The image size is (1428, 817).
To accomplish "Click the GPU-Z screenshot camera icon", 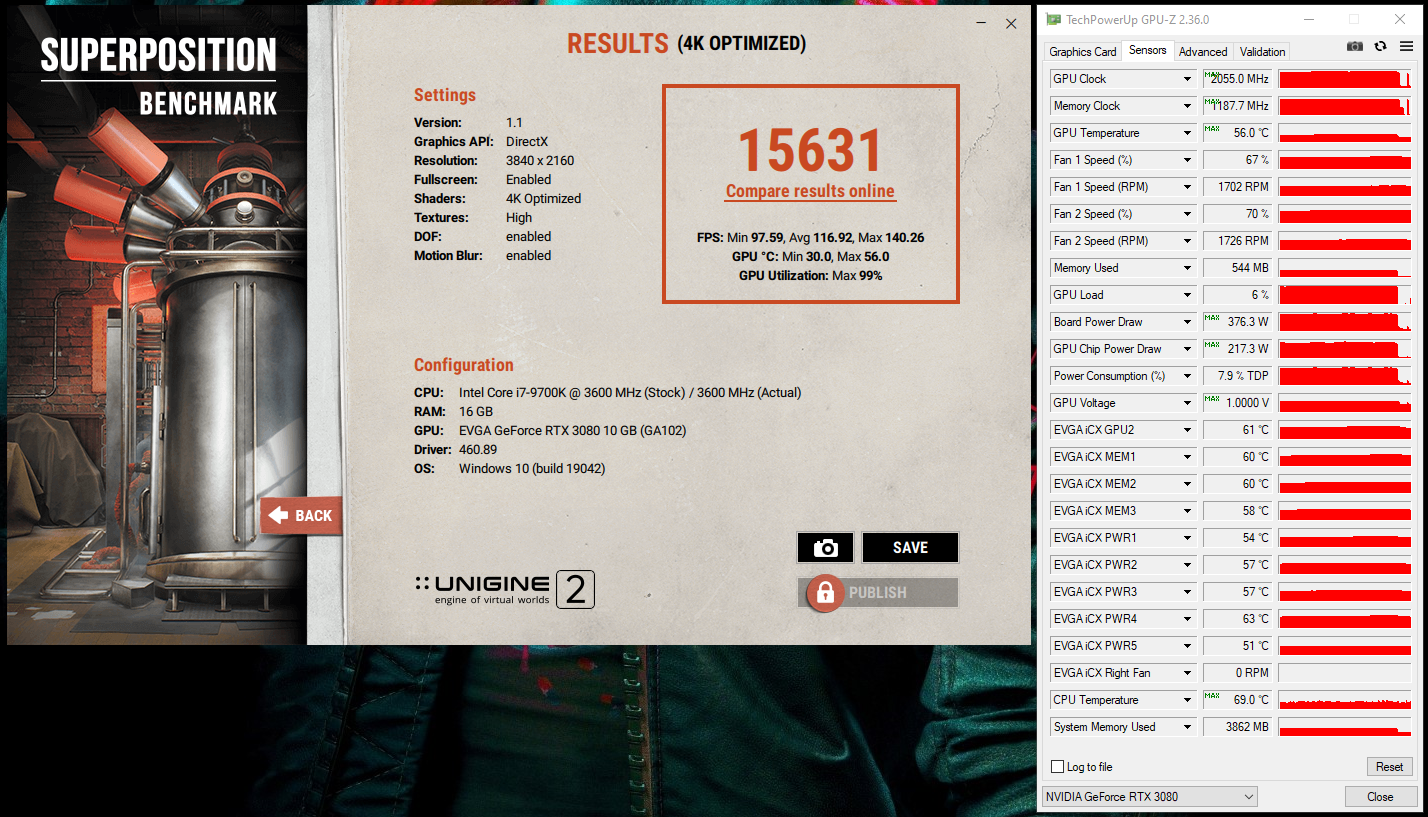I will point(1354,46).
